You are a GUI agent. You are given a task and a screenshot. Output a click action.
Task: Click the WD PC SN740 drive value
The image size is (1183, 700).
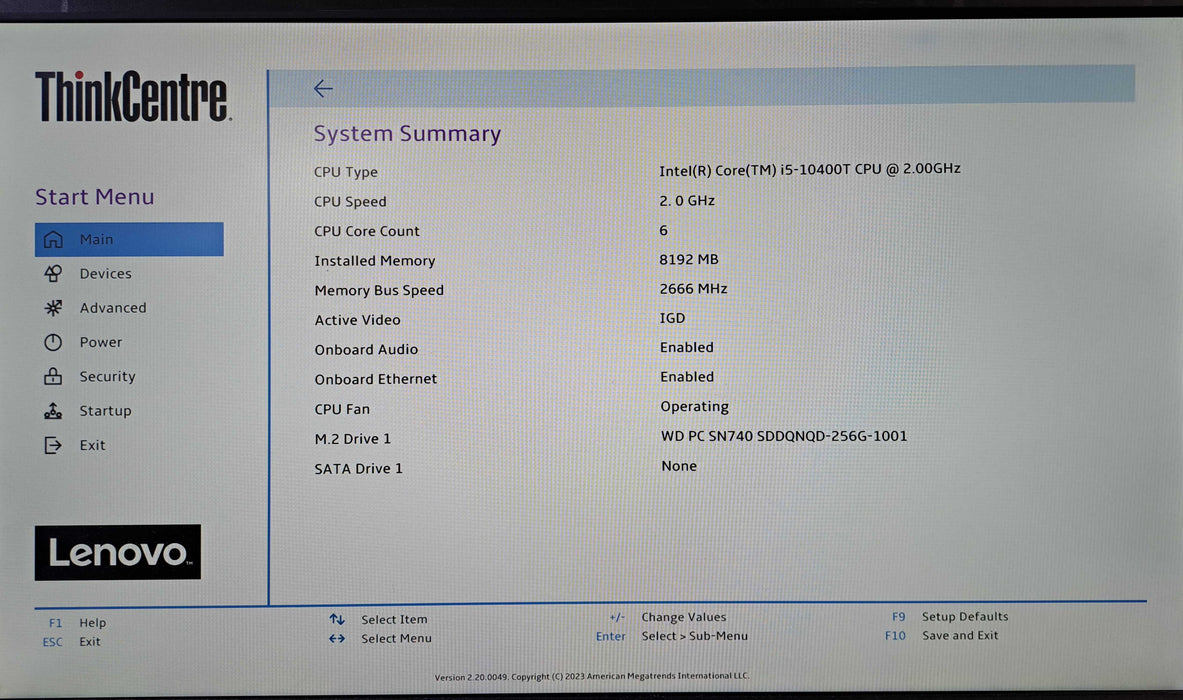pyautogui.click(x=784, y=436)
